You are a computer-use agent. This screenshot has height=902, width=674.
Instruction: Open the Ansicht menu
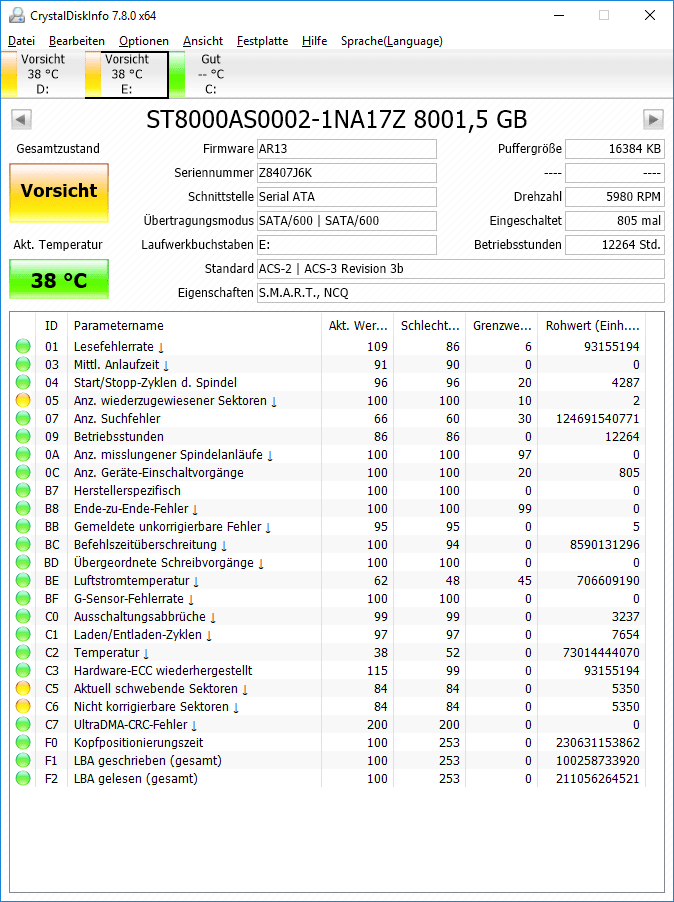pos(203,41)
